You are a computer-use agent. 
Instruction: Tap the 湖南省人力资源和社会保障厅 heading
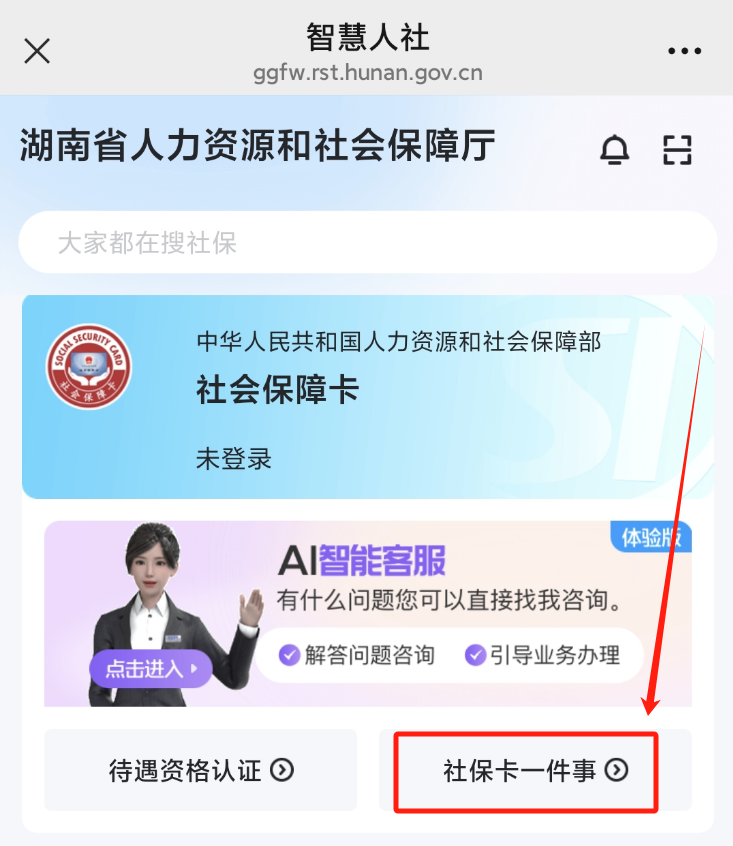(258, 145)
